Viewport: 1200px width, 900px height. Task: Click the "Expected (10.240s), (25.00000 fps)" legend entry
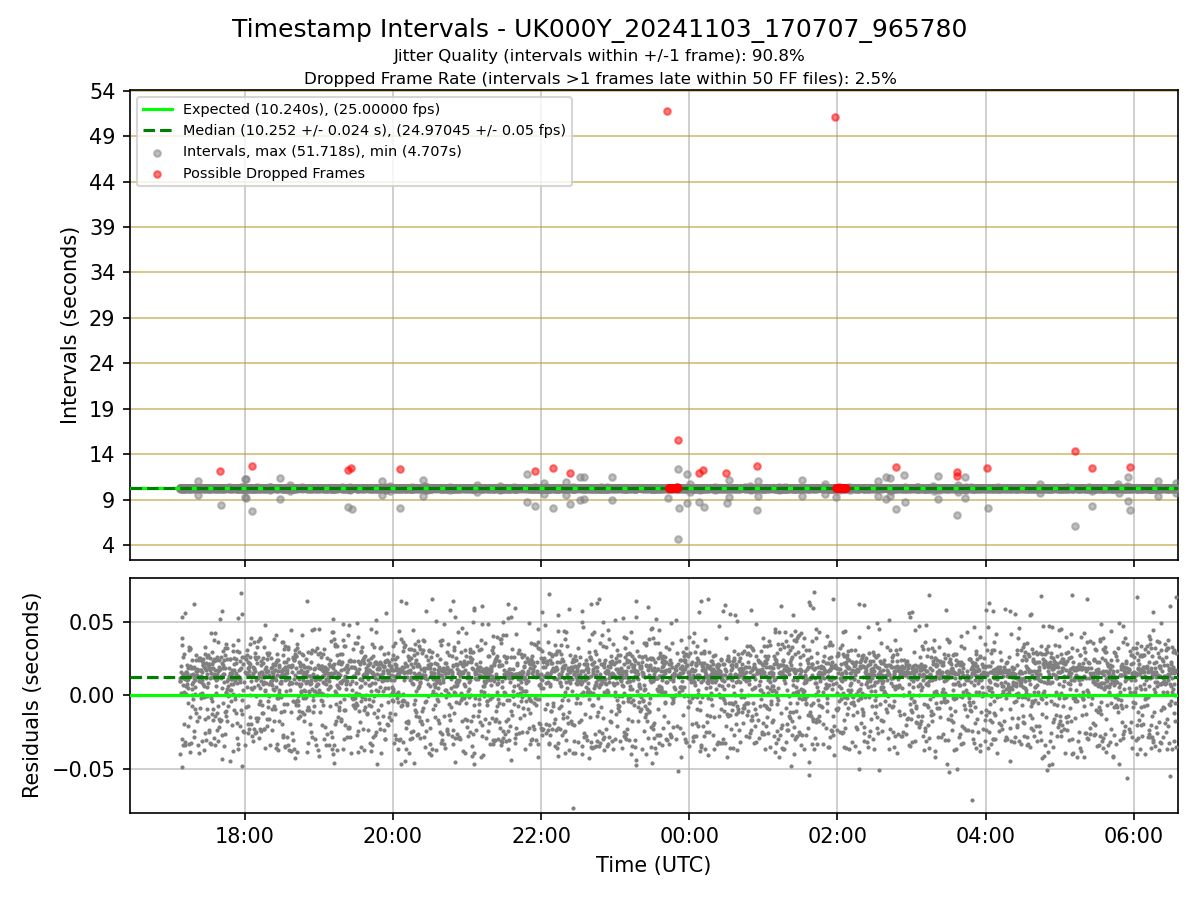coord(311,109)
